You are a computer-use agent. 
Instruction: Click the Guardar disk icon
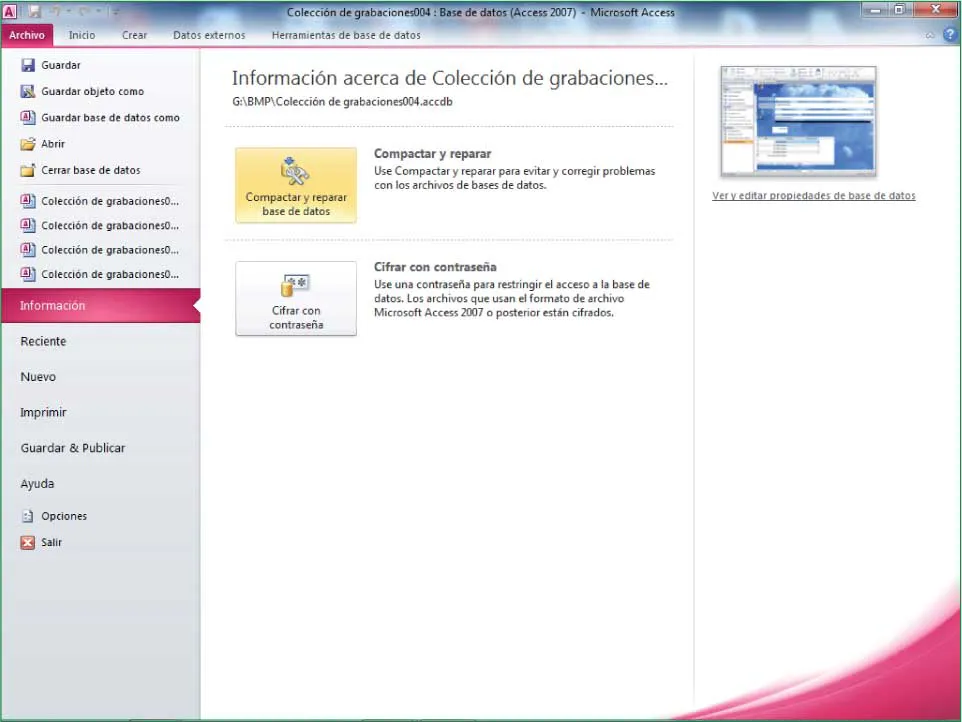point(28,65)
